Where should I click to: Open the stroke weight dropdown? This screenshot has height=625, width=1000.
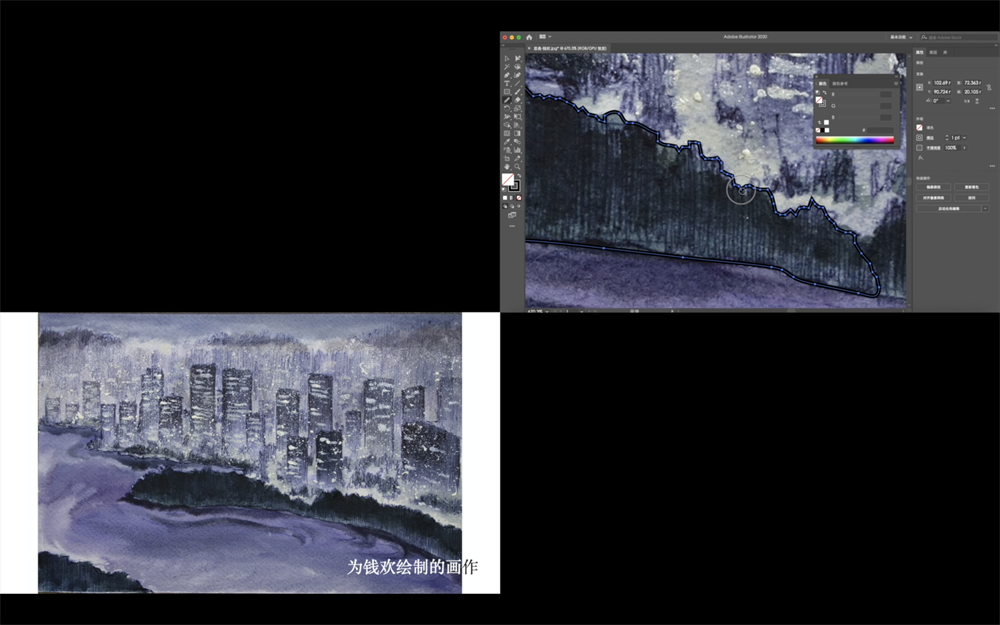(x=964, y=138)
